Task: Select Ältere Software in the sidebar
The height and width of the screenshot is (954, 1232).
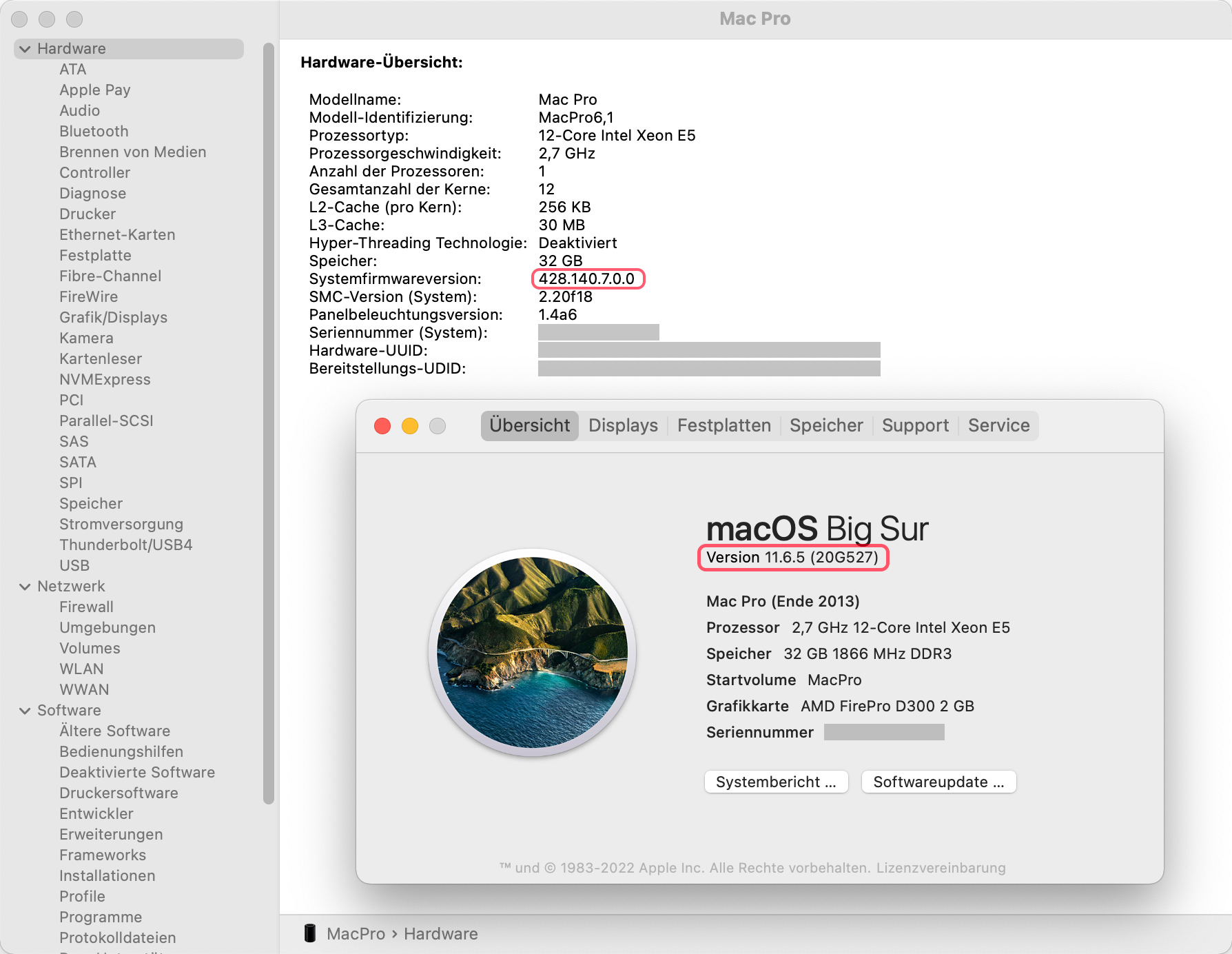Action: click(x=114, y=731)
